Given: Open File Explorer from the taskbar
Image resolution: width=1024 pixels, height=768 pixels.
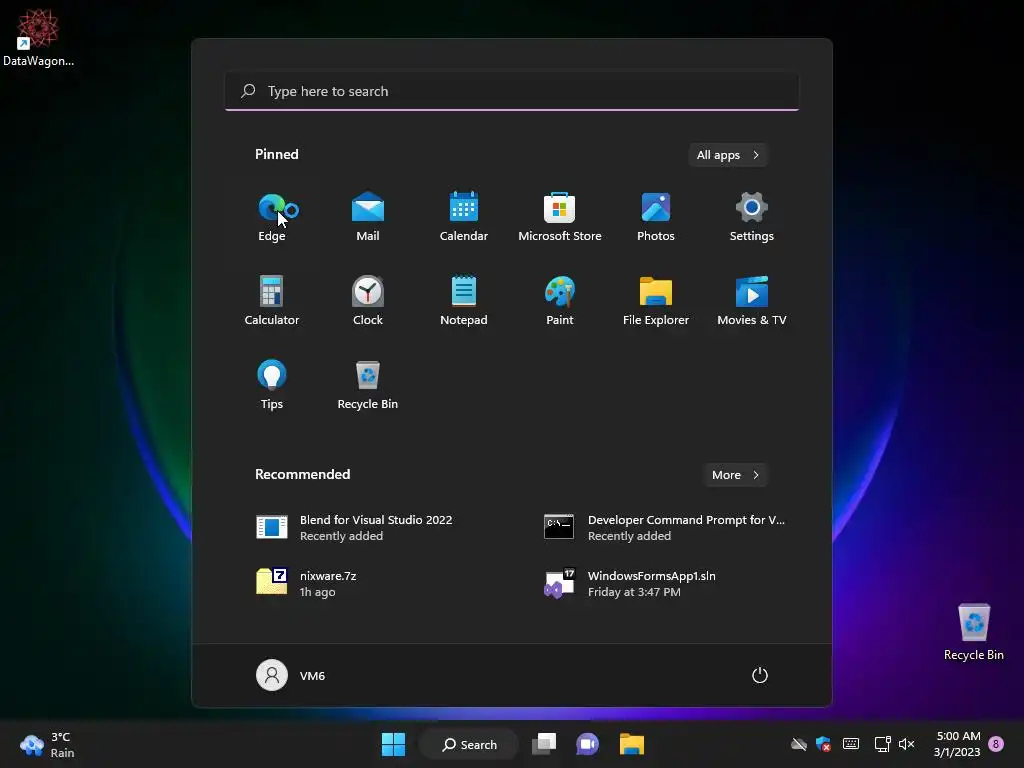Looking at the screenshot, I should (x=632, y=744).
